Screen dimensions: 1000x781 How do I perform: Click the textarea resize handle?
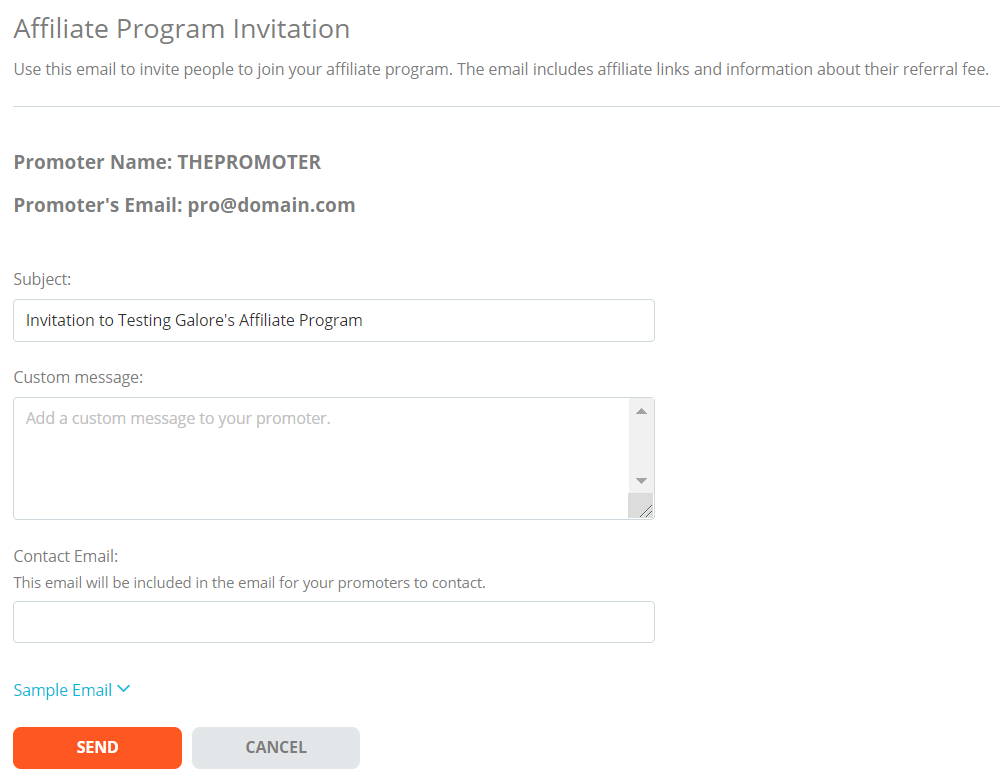[643, 508]
